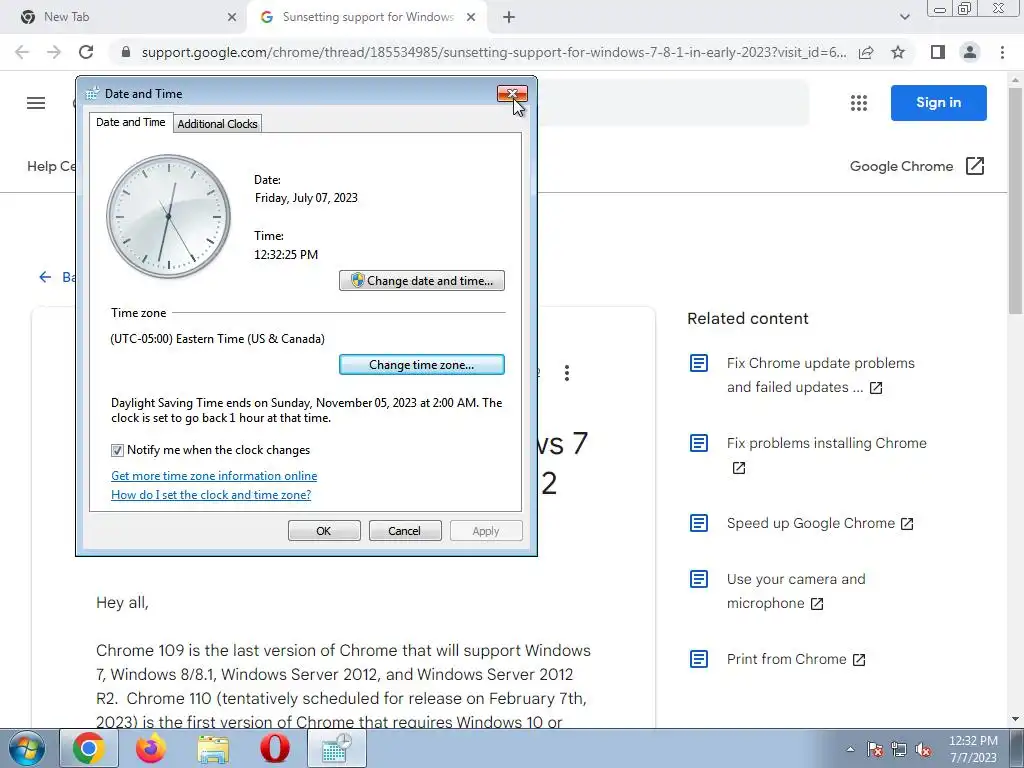The width and height of the screenshot is (1024, 768).
Task: Show hidden system tray icons
Action: (850, 750)
